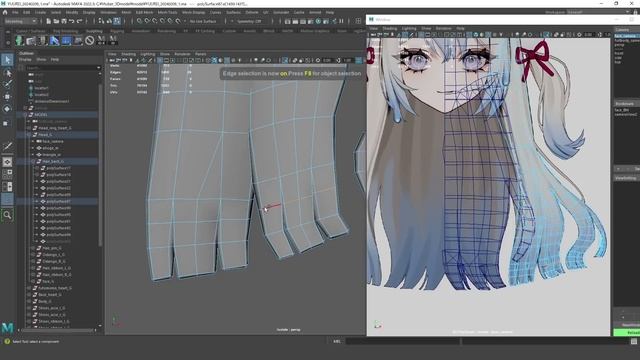The image size is (640, 360).
Task: Collapse the MODEL group in Outliner
Action: 25,115
